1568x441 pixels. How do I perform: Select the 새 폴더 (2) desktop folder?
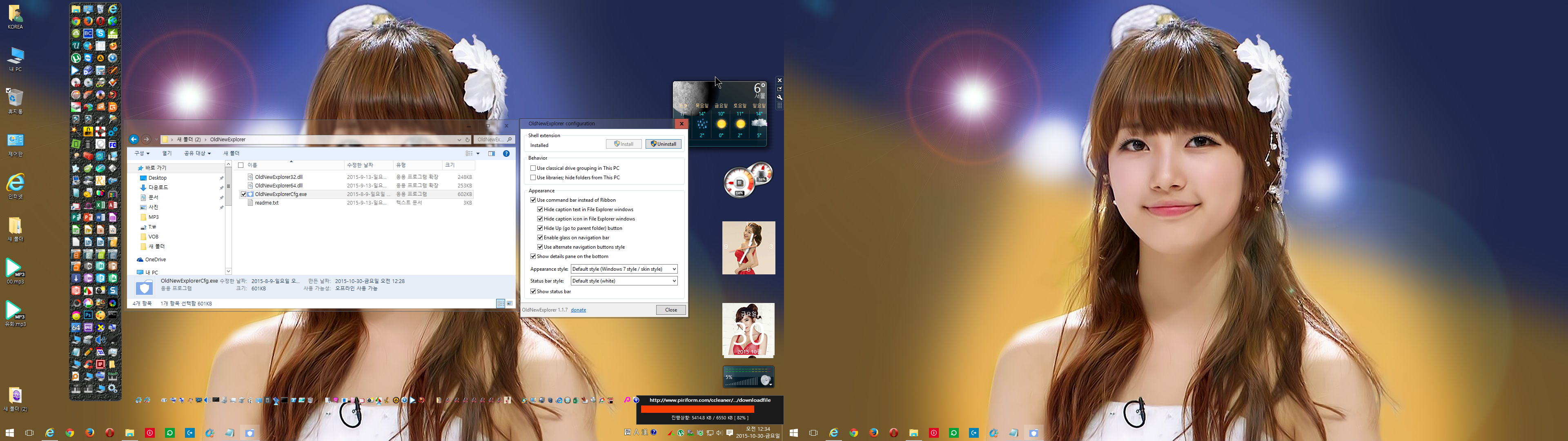[15, 400]
